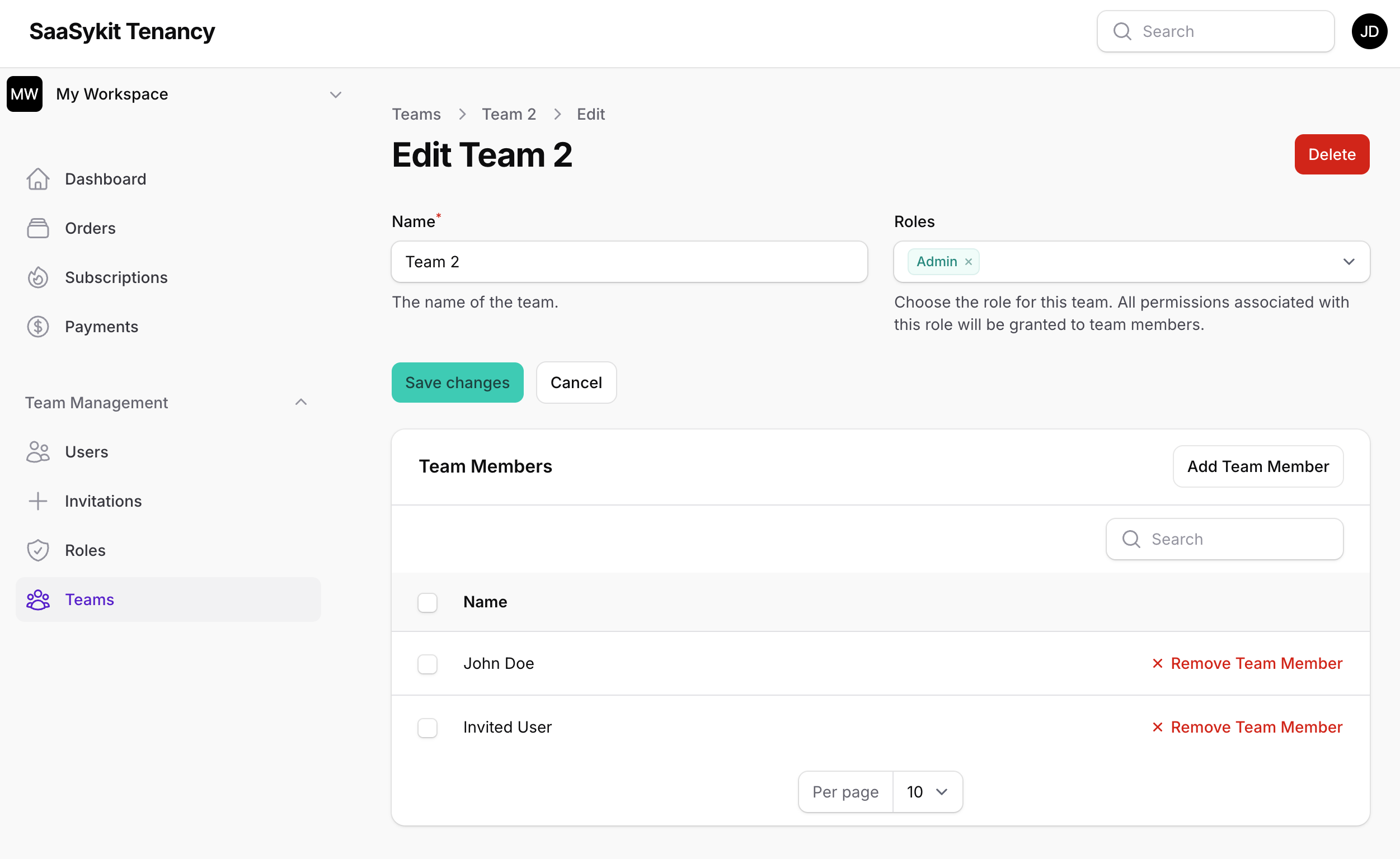The height and width of the screenshot is (859, 1400).
Task: Click the Save changes button
Action: tap(457, 383)
